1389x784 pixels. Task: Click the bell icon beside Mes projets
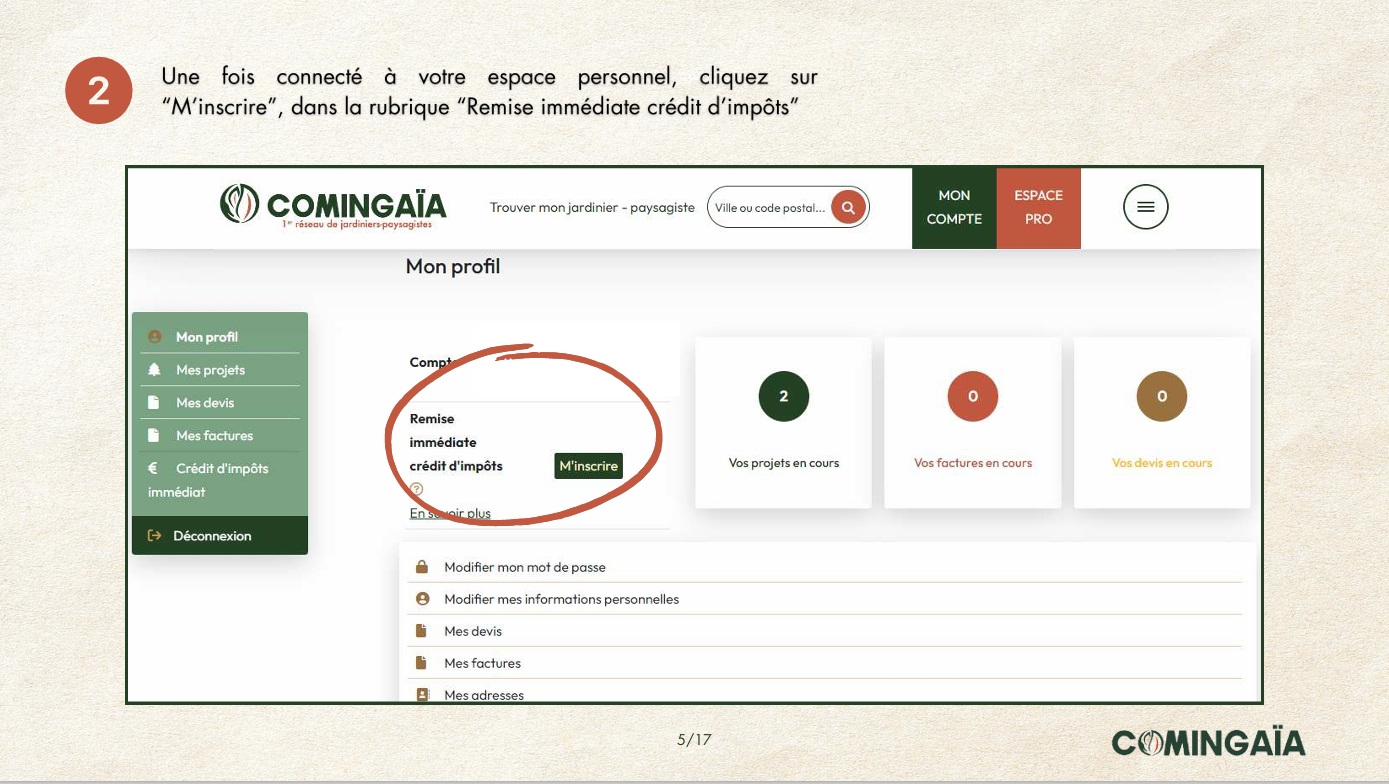(154, 370)
